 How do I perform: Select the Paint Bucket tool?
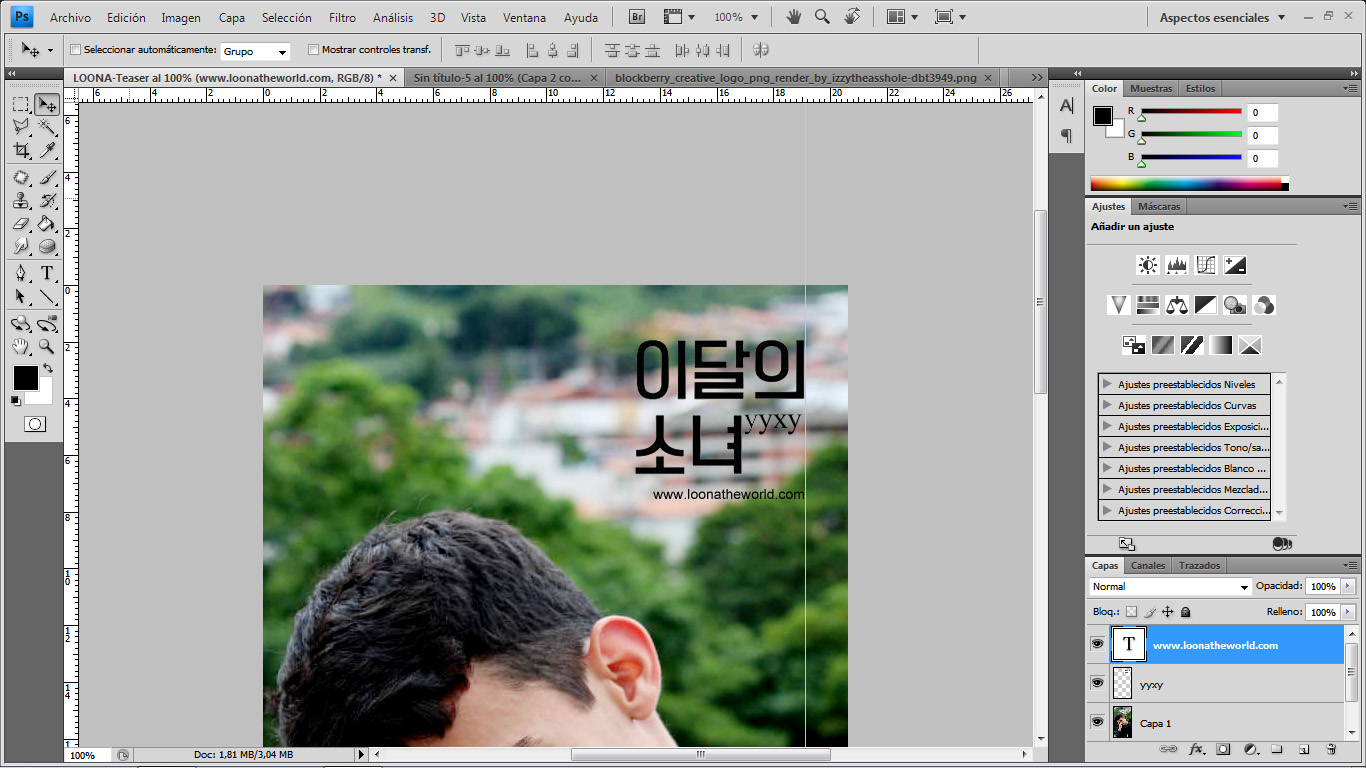(x=47, y=224)
